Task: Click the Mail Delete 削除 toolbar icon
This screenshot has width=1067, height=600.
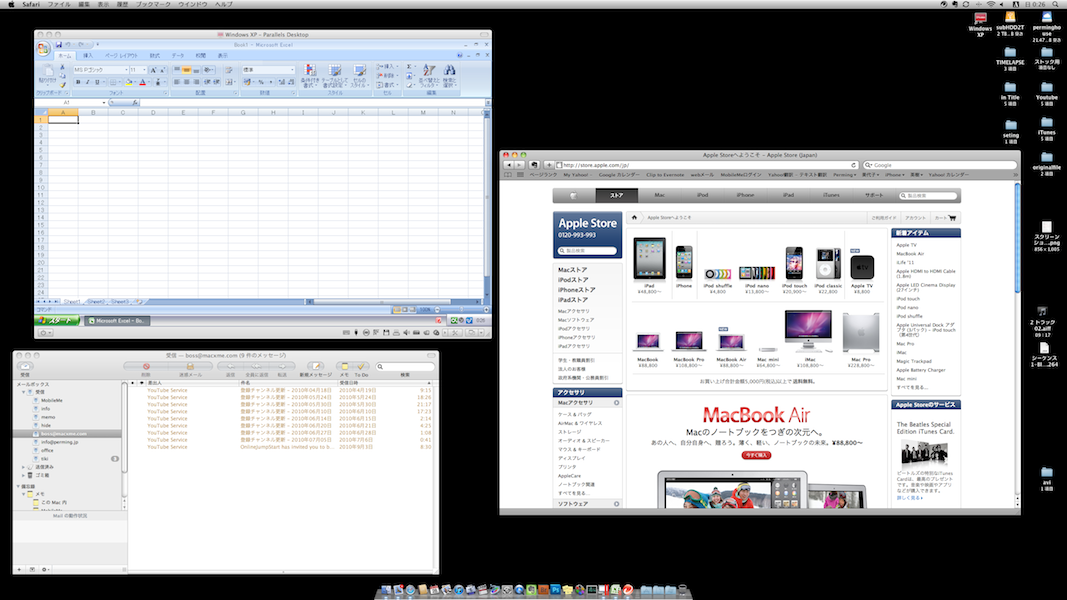Action: [x=146, y=366]
